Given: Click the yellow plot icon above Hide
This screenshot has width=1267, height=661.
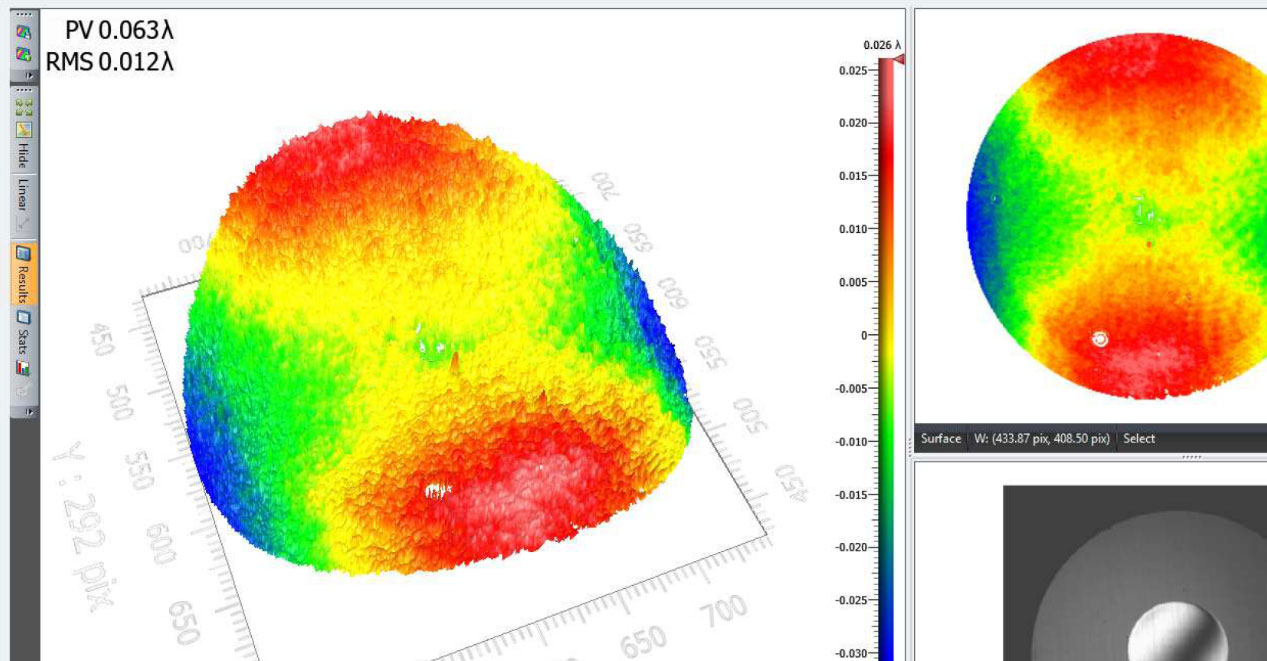Looking at the screenshot, I should coord(24,129).
